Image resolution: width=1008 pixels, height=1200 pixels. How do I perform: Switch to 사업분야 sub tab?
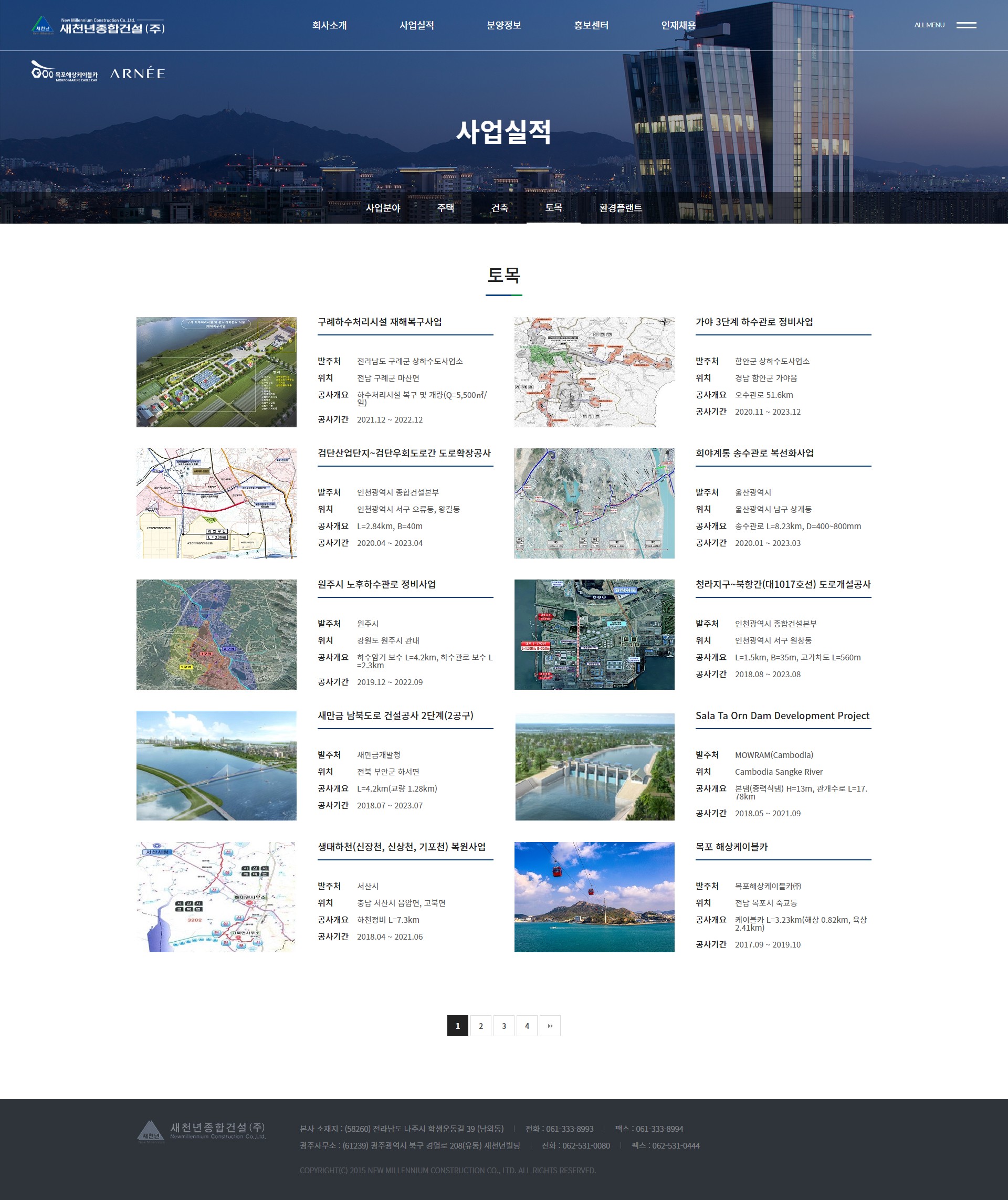[383, 208]
